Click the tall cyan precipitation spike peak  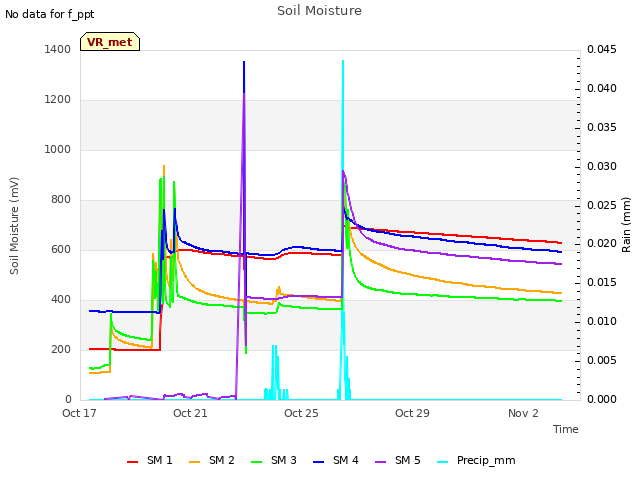pos(343,62)
